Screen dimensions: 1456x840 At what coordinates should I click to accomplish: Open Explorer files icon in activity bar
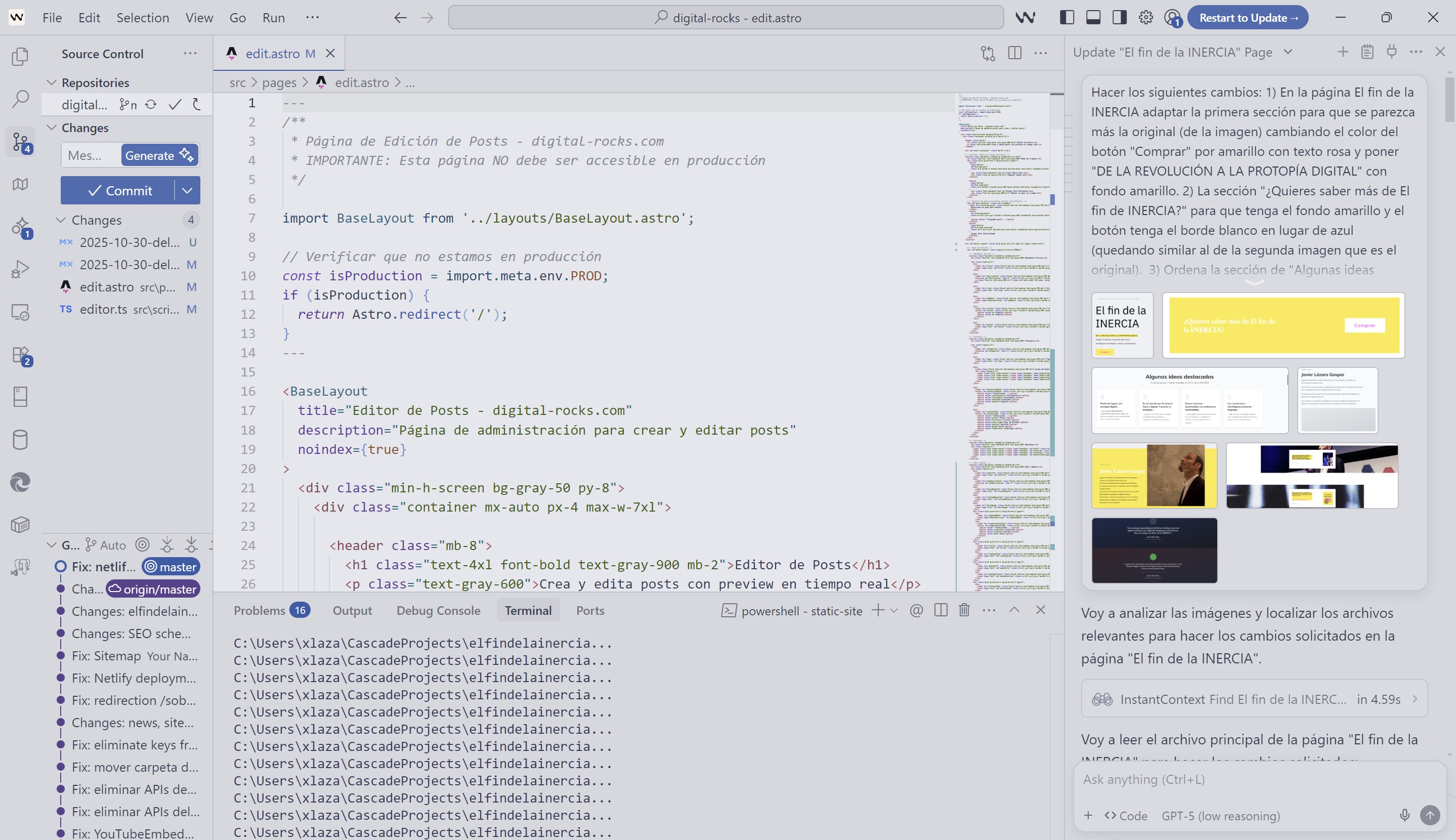click(x=20, y=57)
